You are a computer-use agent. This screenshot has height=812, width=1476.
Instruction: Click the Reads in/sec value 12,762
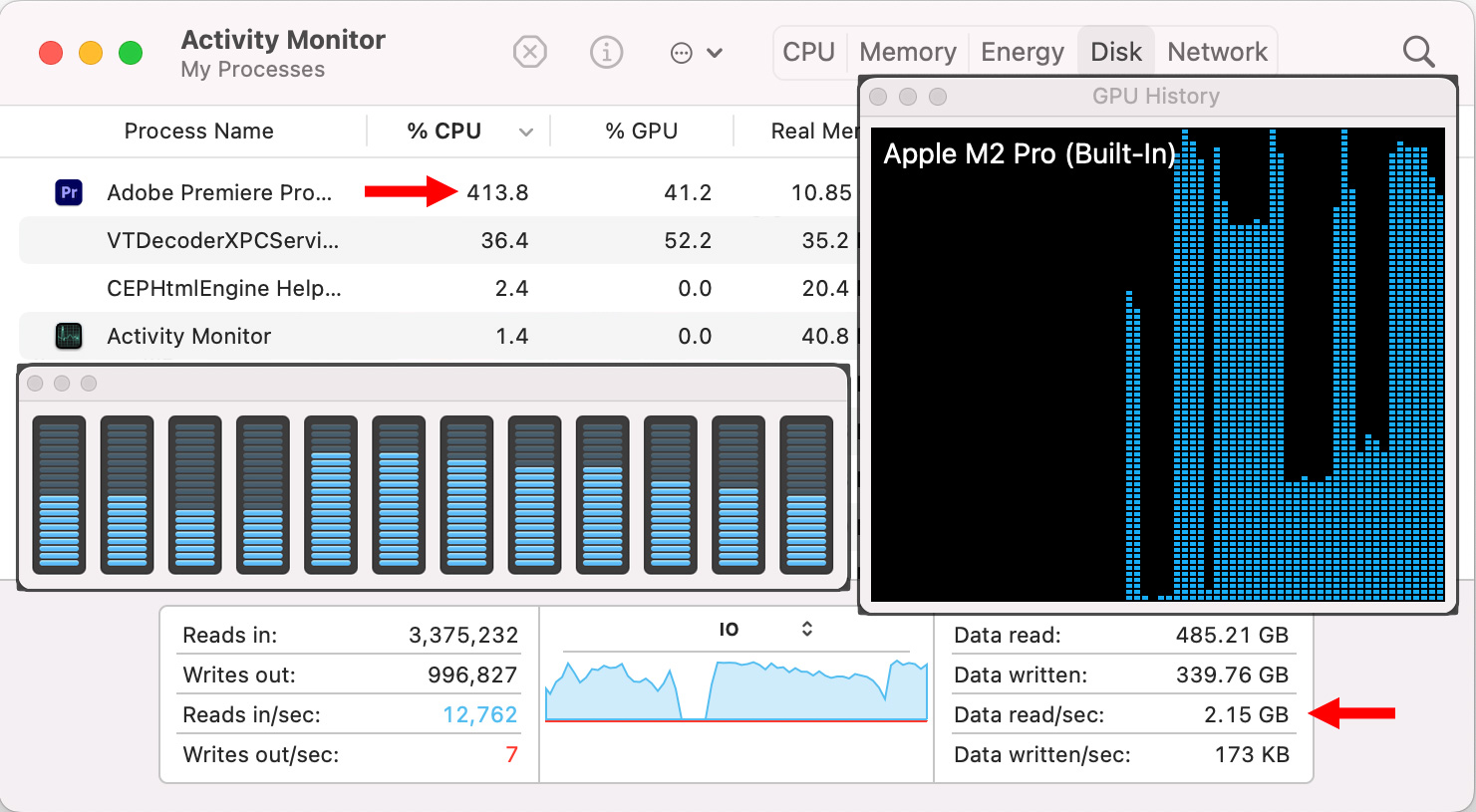point(480,714)
